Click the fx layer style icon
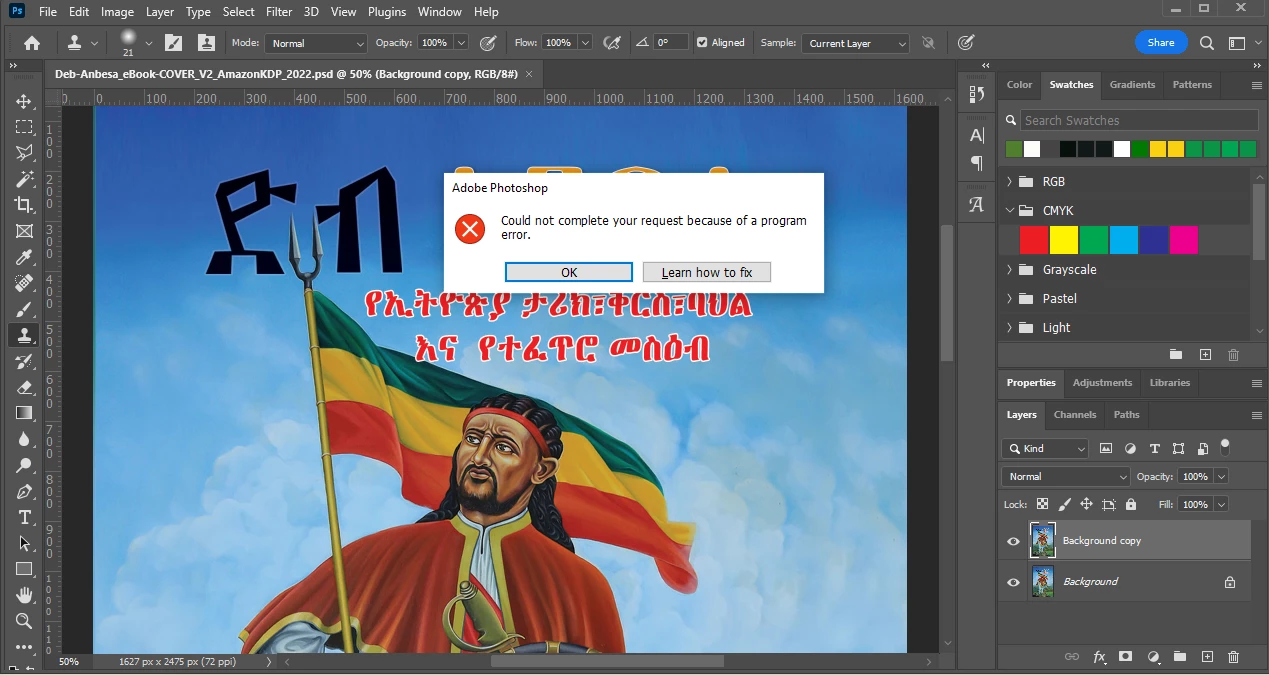1269x675 pixels. (1099, 657)
